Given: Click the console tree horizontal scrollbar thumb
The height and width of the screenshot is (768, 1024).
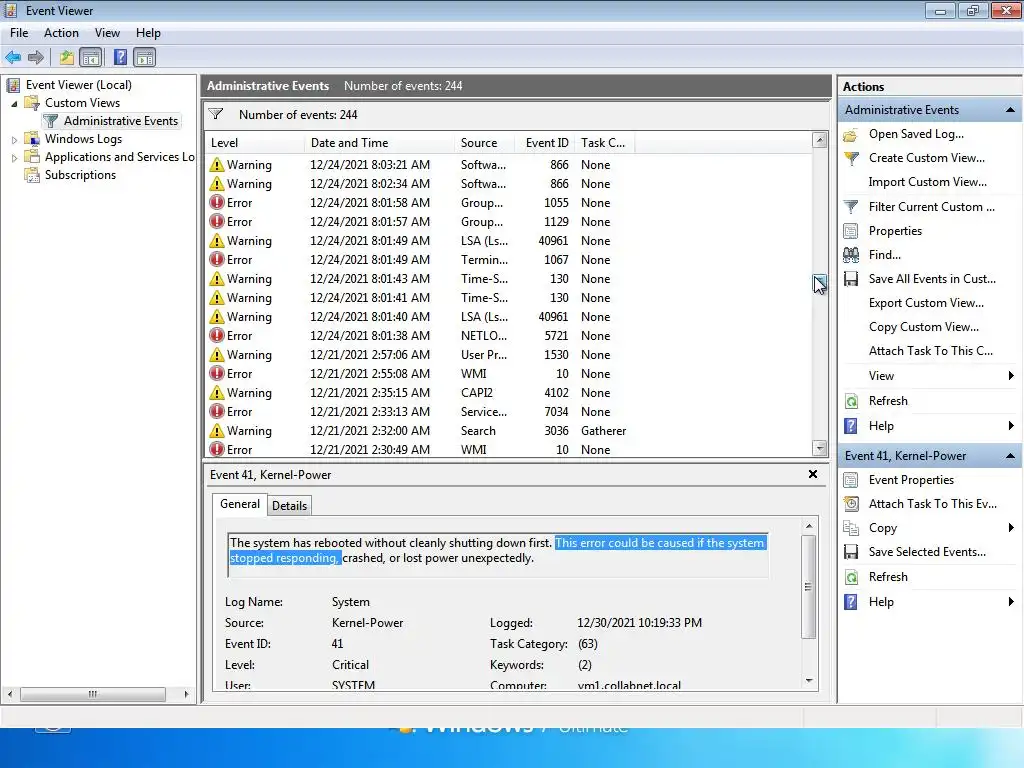Looking at the screenshot, I should (x=93, y=694).
